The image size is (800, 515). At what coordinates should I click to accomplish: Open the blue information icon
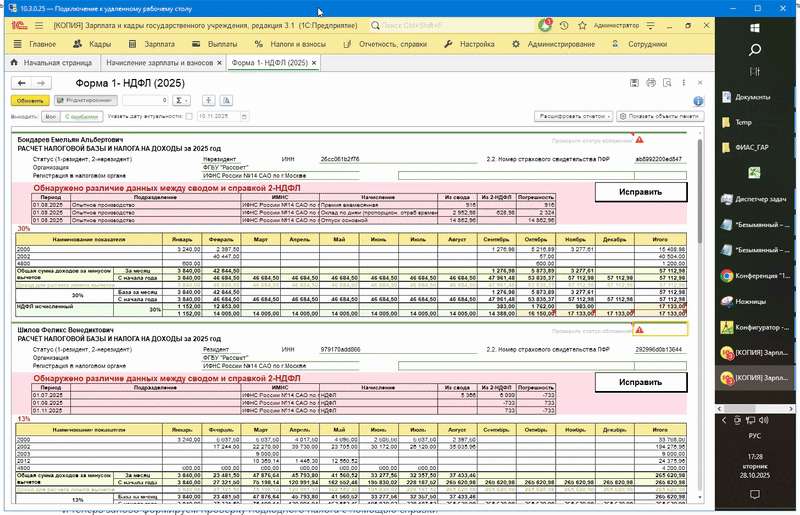(698, 101)
